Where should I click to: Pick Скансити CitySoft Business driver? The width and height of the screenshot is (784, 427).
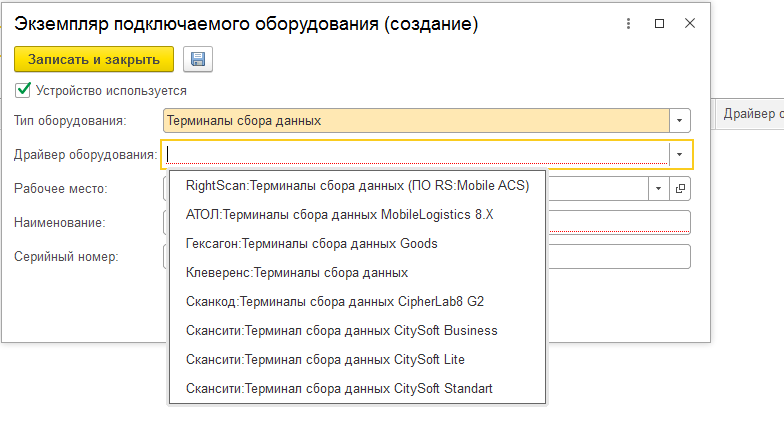pyautogui.click(x=358, y=330)
